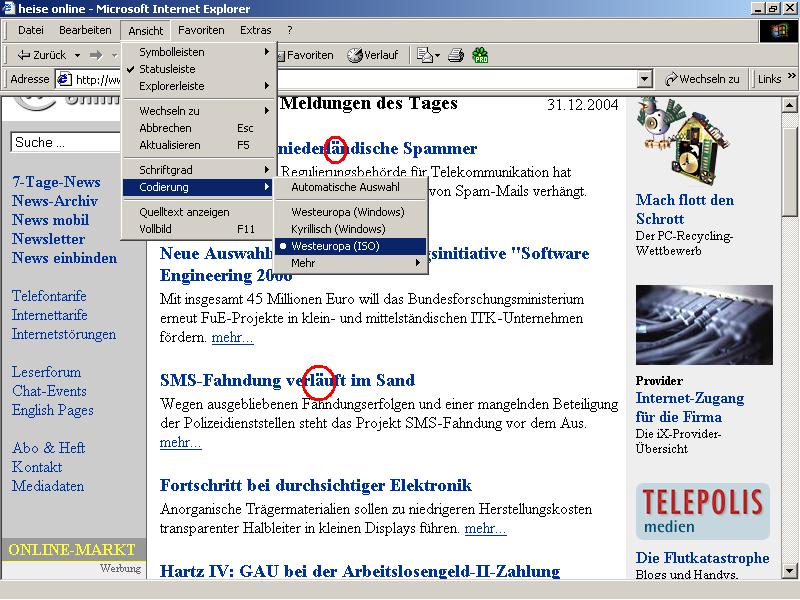Open the Verlauf history toolbar button

point(372,55)
